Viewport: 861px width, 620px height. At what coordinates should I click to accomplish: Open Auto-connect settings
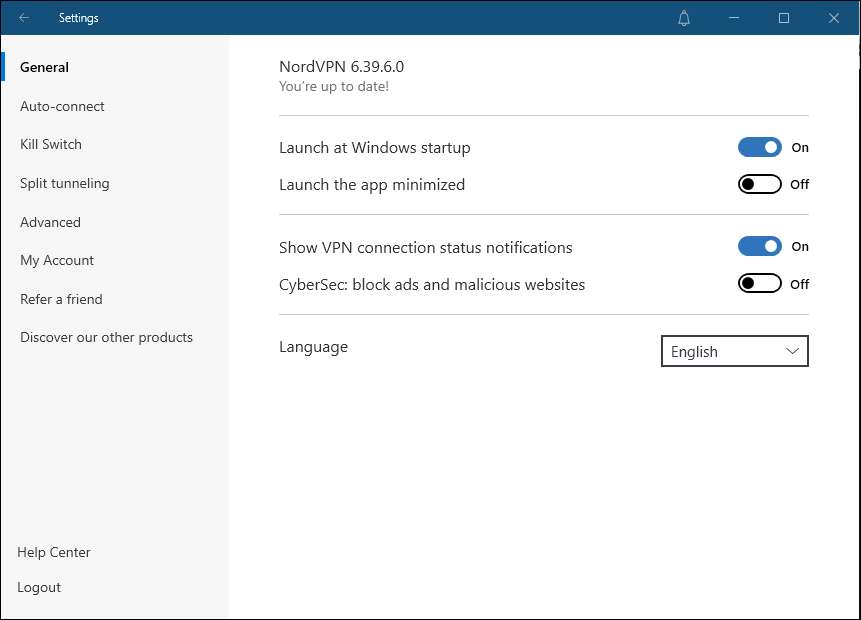pyautogui.click(x=62, y=106)
